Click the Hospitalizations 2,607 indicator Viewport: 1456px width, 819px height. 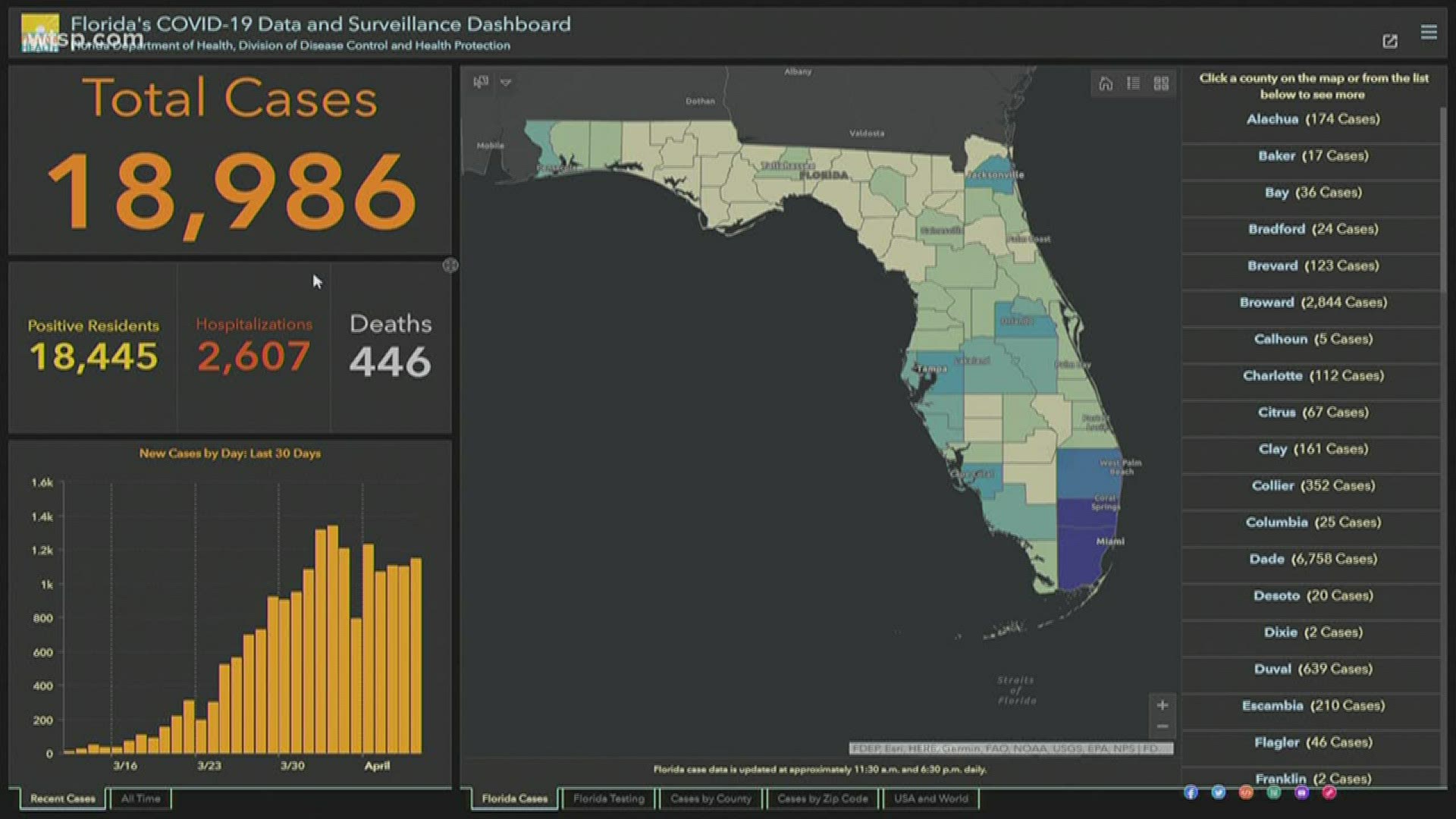[x=254, y=347]
